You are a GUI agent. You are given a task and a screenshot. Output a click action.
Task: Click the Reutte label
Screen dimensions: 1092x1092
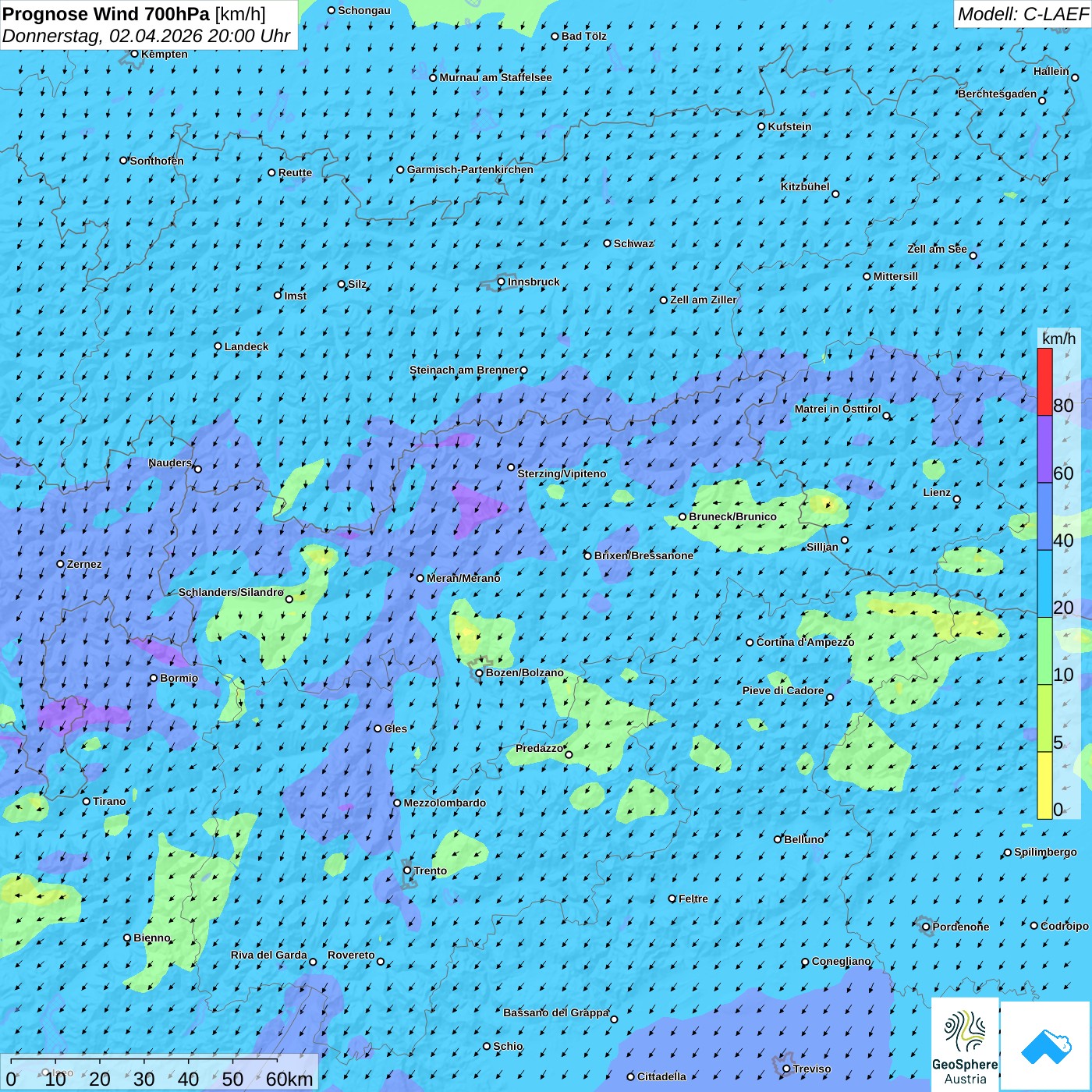coord(296,172)
